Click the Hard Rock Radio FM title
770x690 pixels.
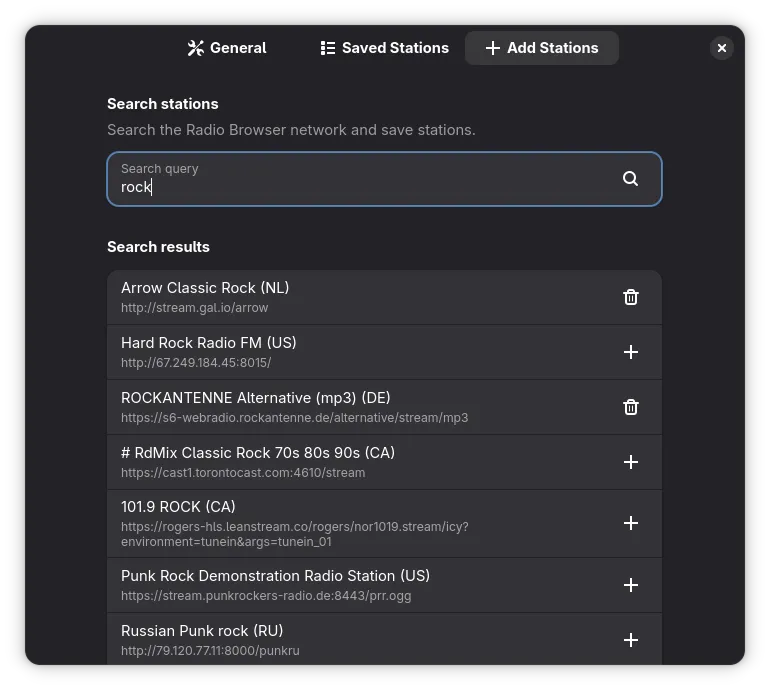click(208, 343)
